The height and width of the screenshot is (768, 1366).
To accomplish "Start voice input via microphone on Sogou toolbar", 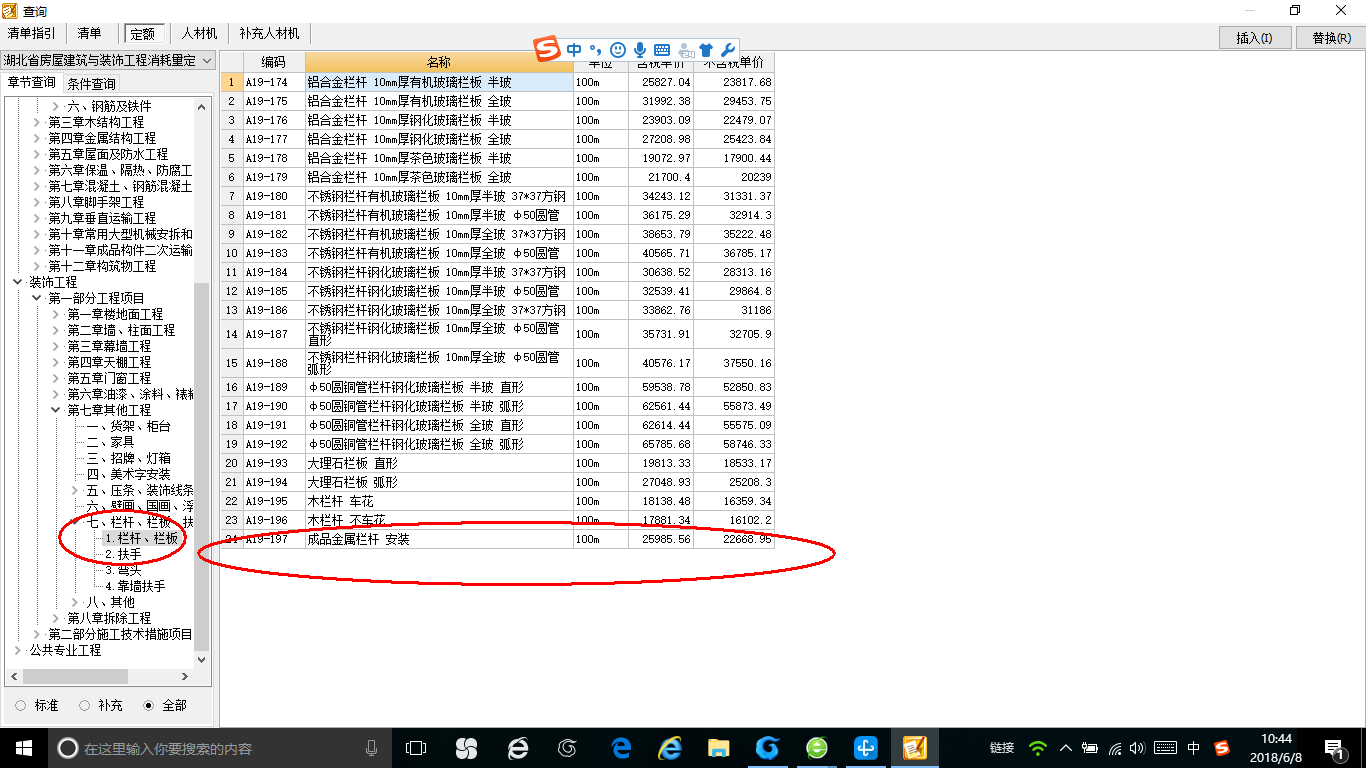I will coord(640,49).
